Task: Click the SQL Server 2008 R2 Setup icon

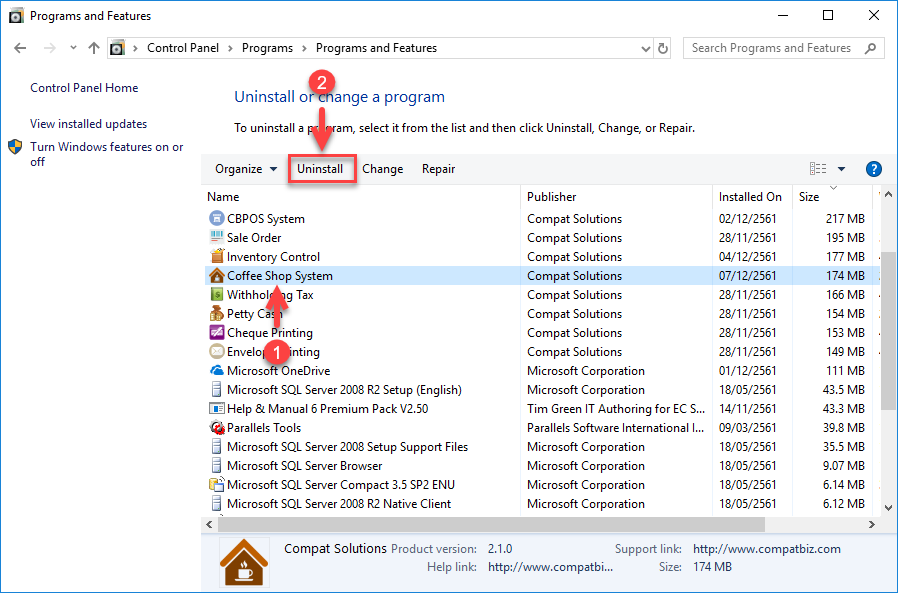Action: [216, 390]
